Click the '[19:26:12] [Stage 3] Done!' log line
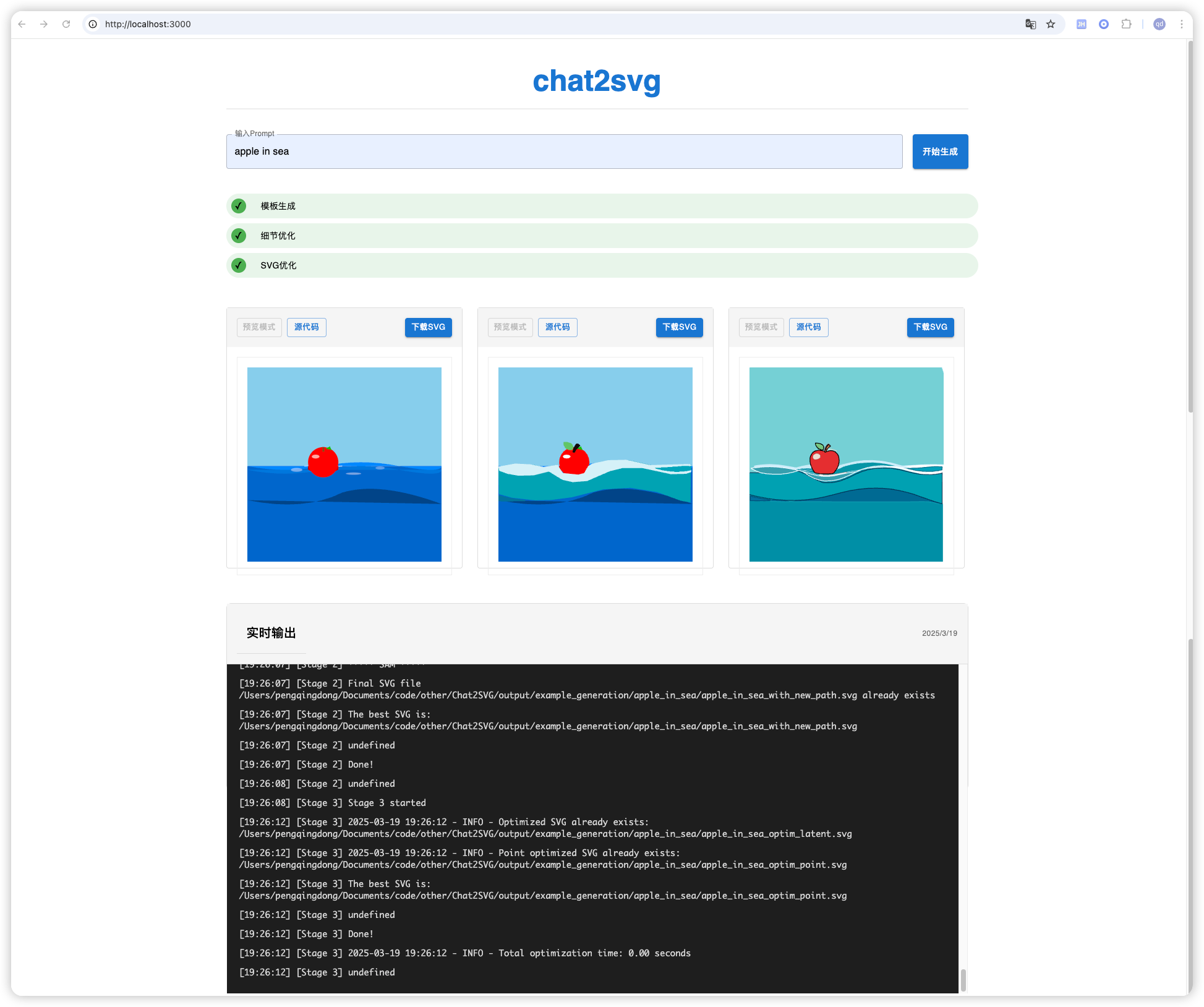This screenshot has width=1204, height=1007. [x=306, y=934]
